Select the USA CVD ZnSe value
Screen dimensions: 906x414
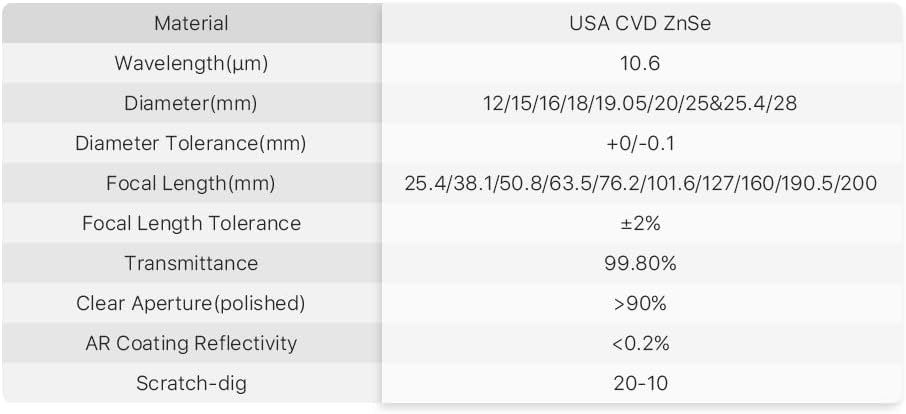pyautogui.click(x=641, y=23)
